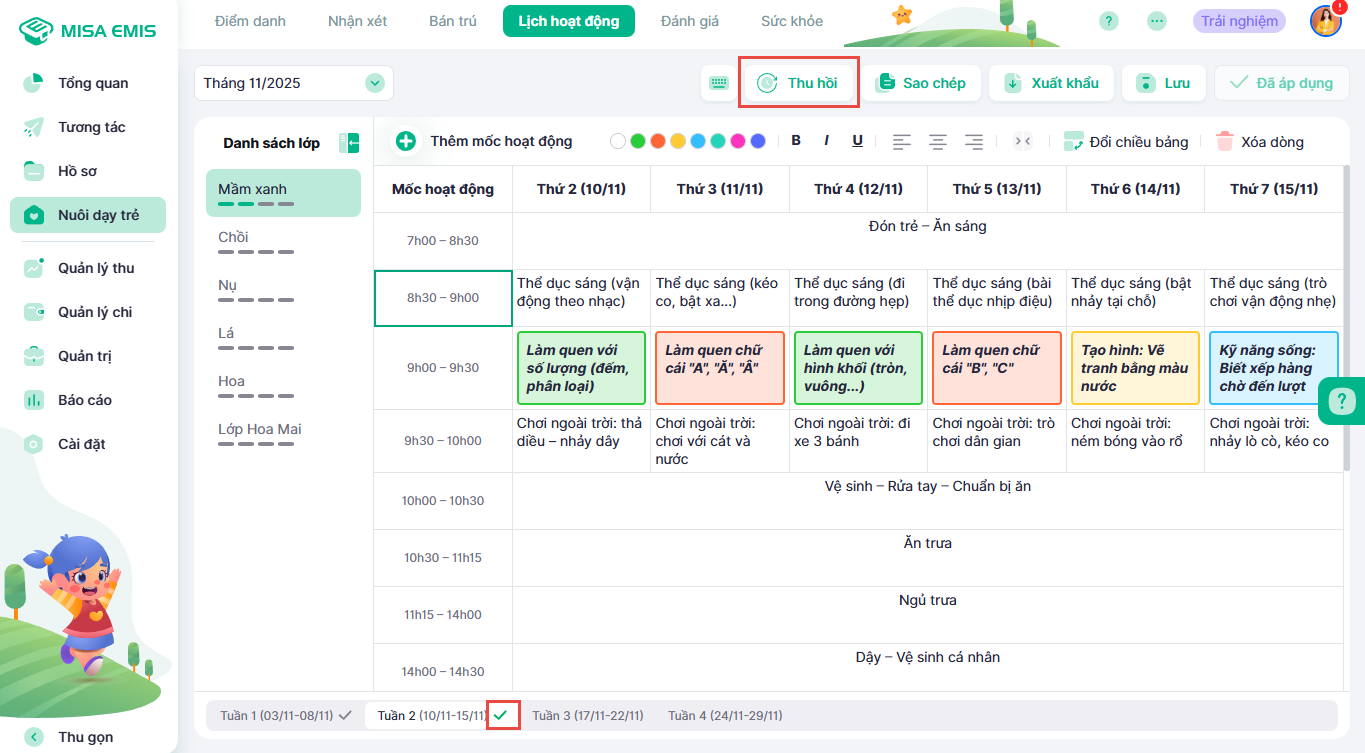Open the user avatar profile
This screenshot has height=753, width=1365.
coord(1326,21)
